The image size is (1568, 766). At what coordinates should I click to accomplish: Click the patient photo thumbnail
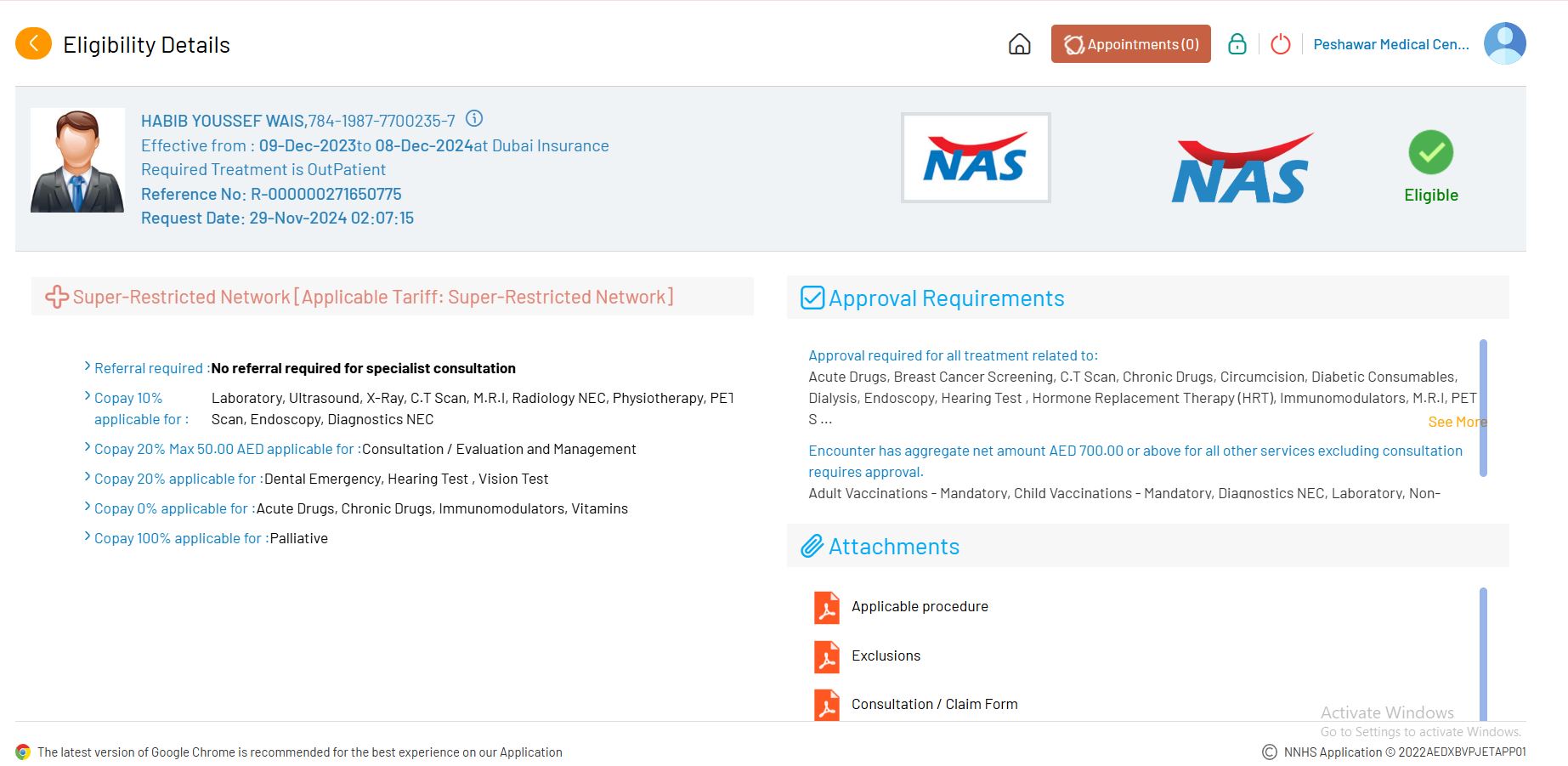tap(77, 161)
